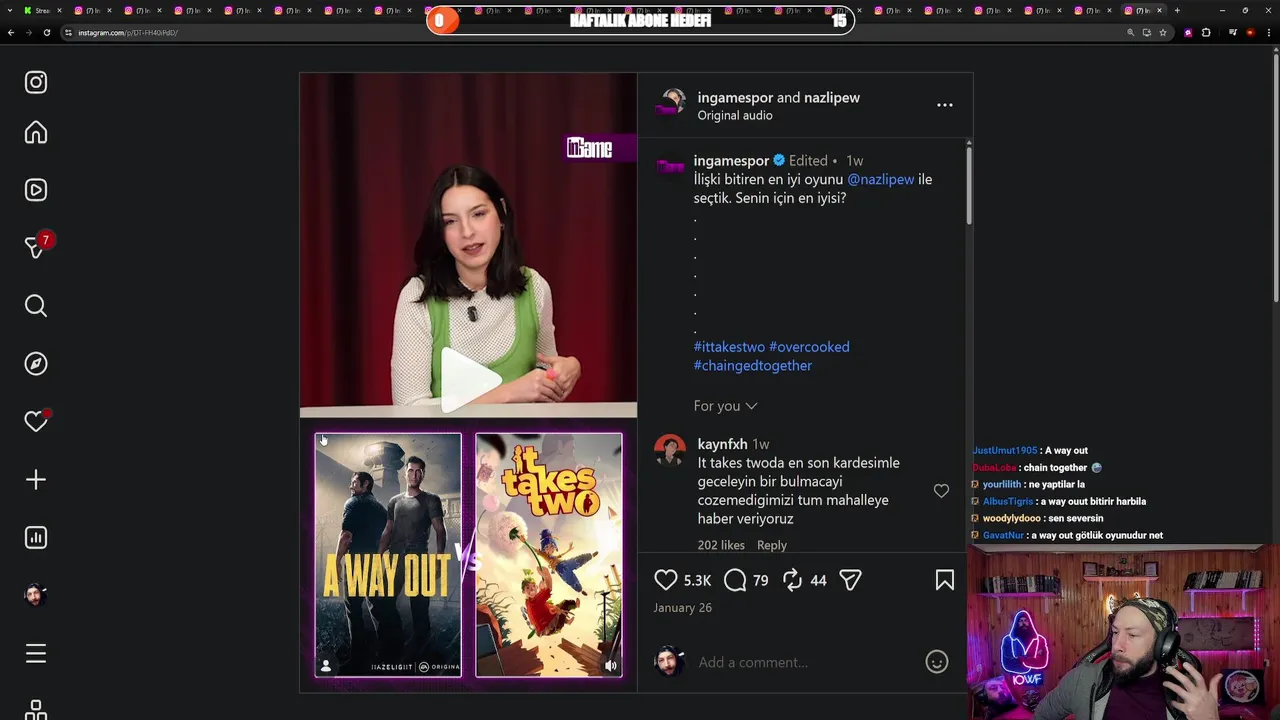
Task: Open the post's three-dot options menu
Action: [945, 105]
